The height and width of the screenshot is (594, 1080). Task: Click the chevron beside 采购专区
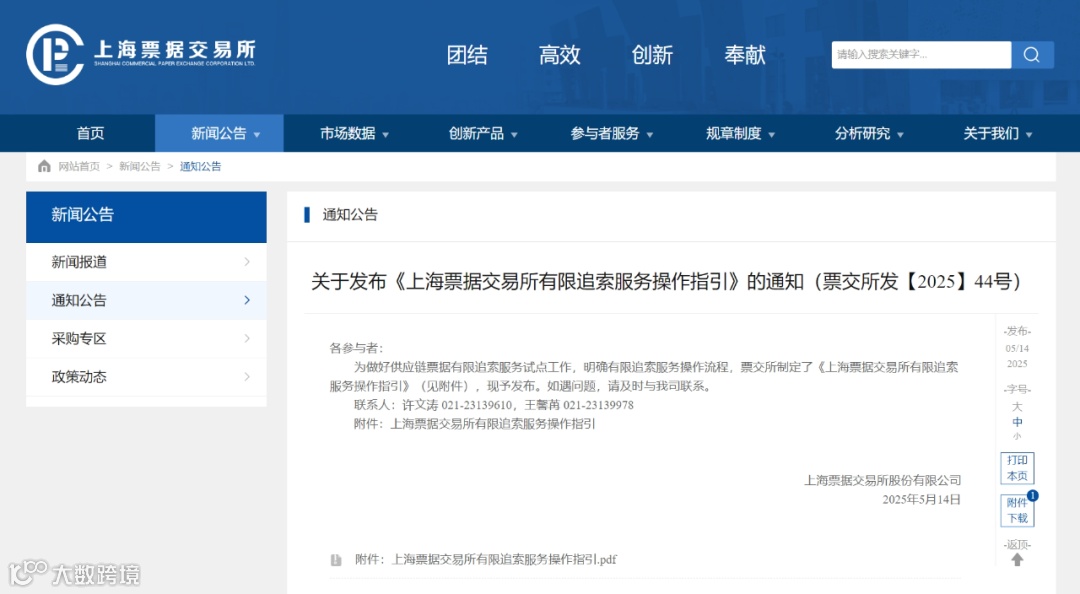[x=247, y=338]
